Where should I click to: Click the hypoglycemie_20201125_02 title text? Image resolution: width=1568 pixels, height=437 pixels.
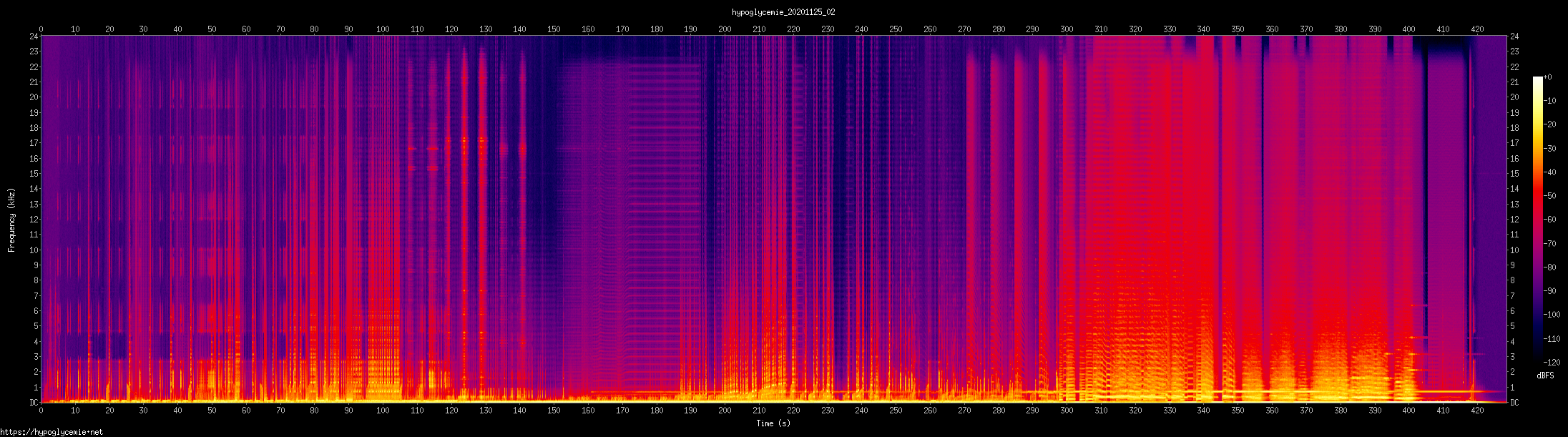[783, 12]
